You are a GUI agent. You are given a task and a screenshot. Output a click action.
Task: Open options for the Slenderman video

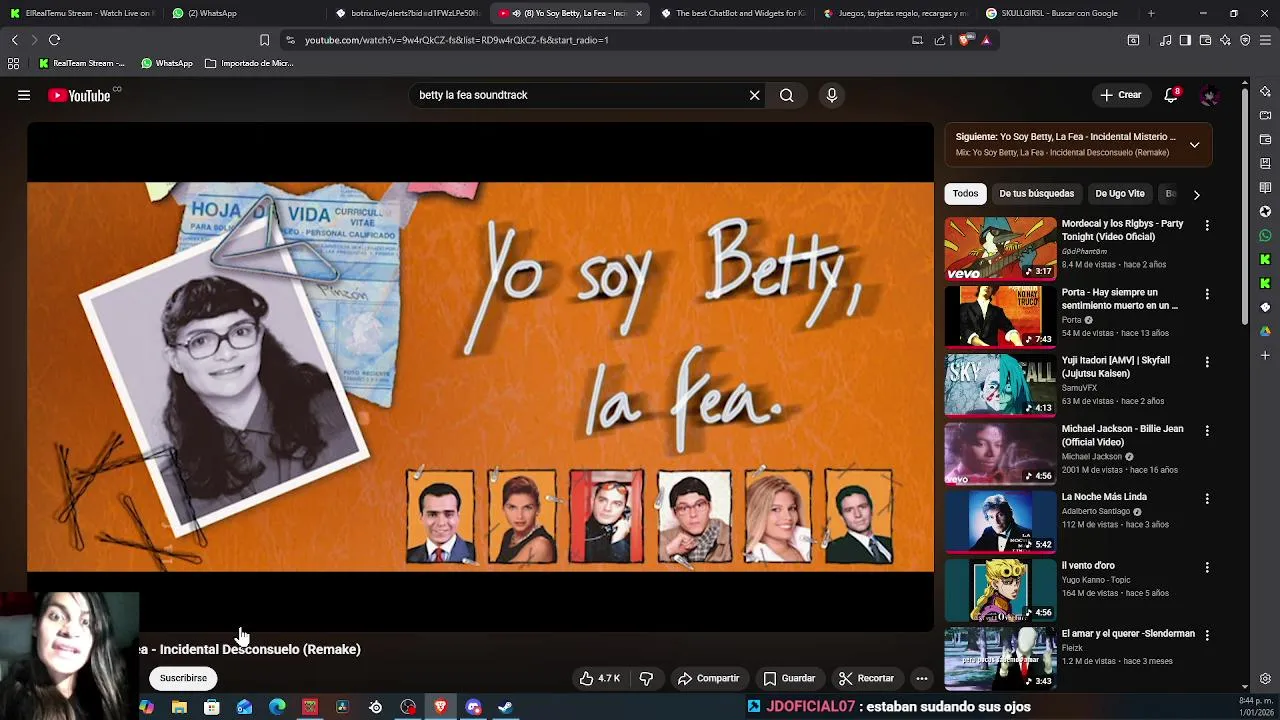[1207, 635]
